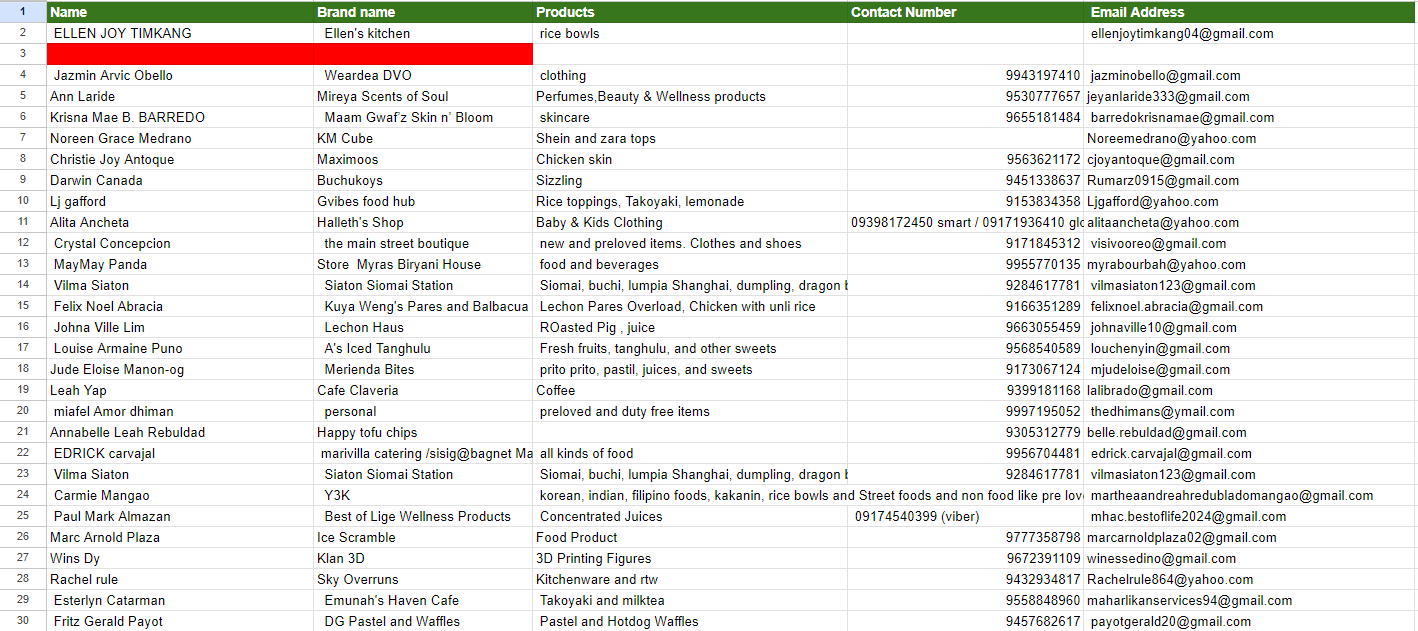Select brand Ice Scramble

(423, 537)
